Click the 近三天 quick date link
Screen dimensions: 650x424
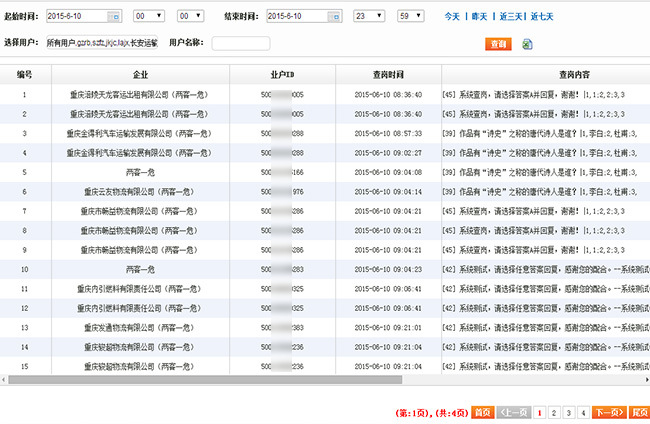coord(511,17)
